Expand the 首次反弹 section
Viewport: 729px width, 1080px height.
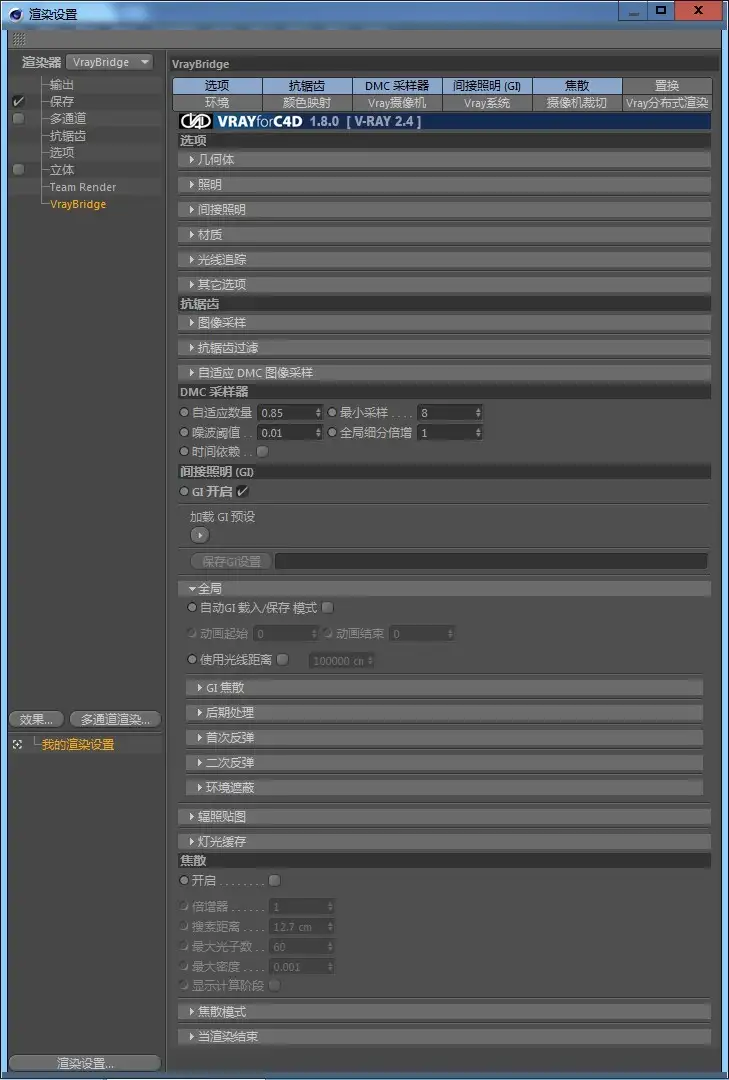click(x=444, y=738)
